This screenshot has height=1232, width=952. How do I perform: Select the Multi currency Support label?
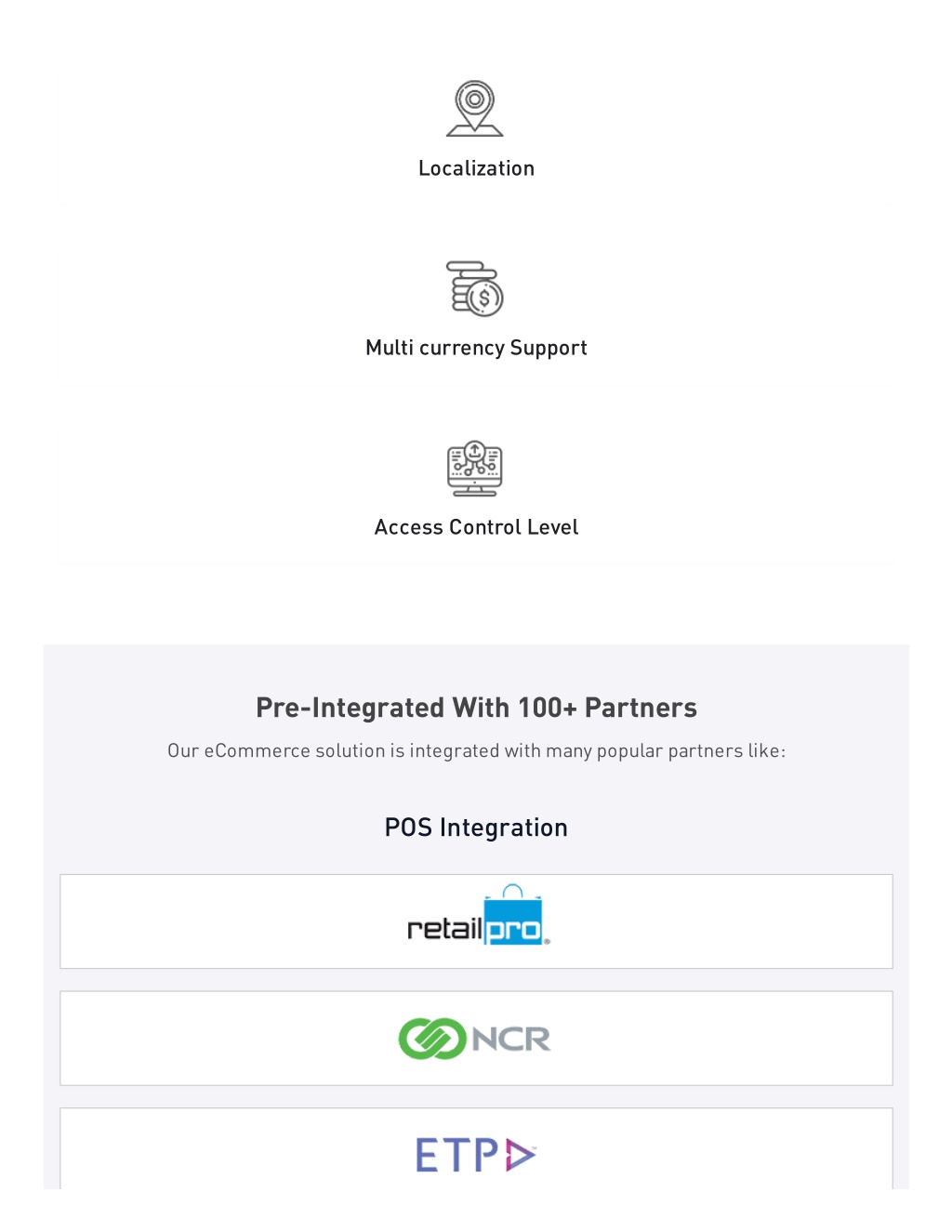pyautogui.click(x=476, y=348)
